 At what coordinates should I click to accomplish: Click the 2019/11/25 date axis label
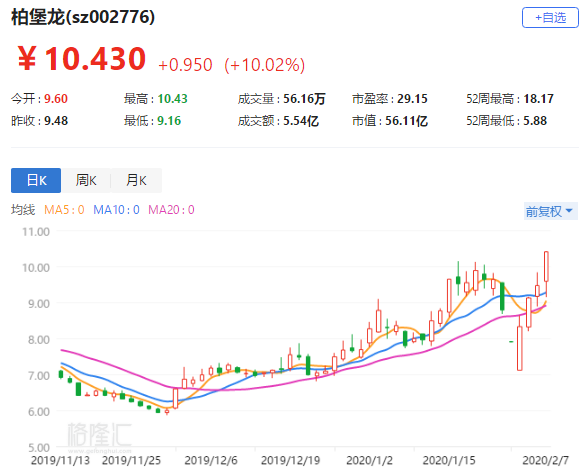(131, 460)
